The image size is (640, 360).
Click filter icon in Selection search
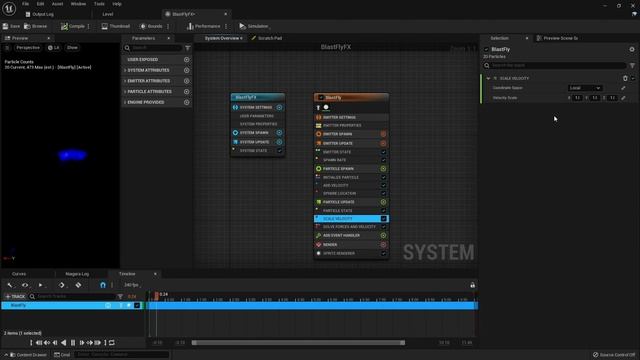632,65
